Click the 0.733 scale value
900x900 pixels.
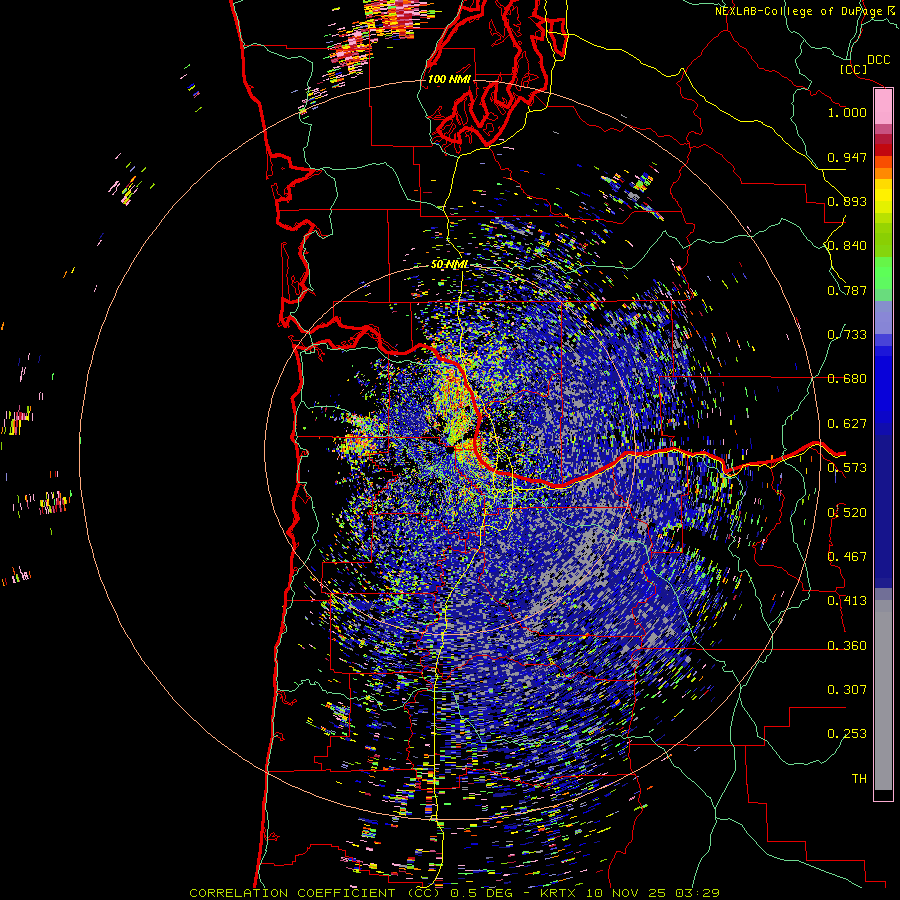[847, 335]
